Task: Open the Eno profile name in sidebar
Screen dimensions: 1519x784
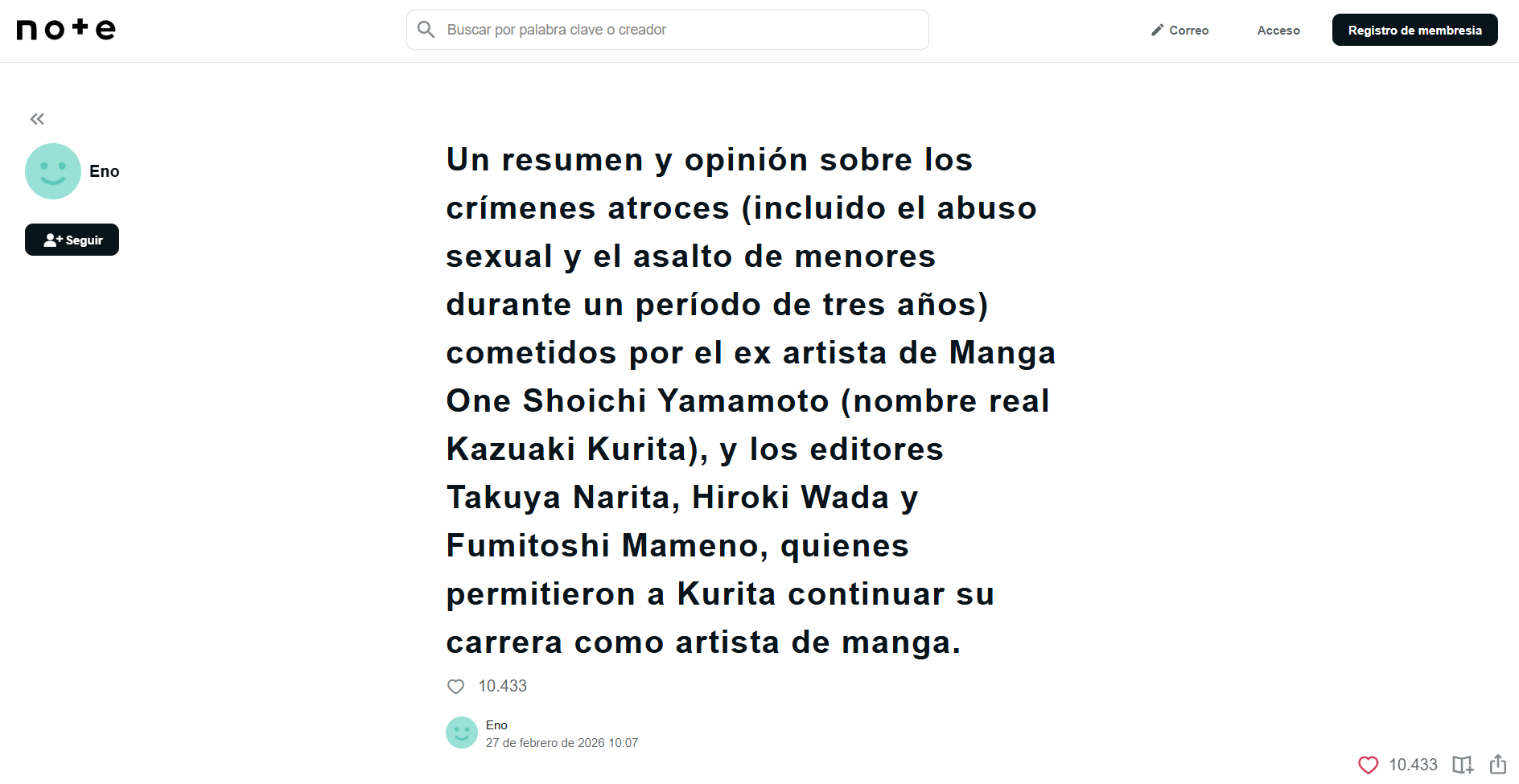Action: coord(105,171)
